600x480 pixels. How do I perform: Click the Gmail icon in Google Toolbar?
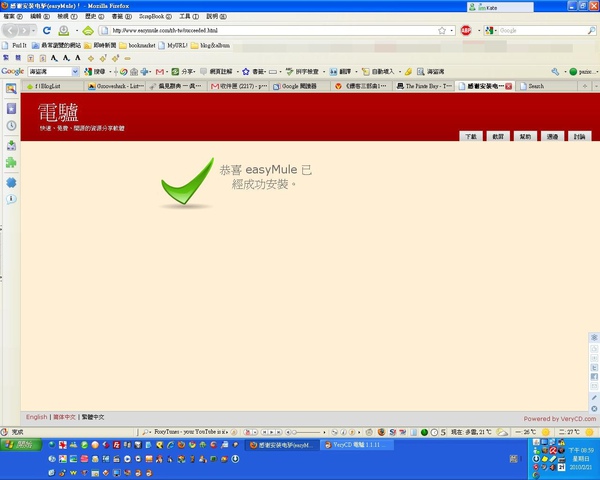(x=160, y=72)
